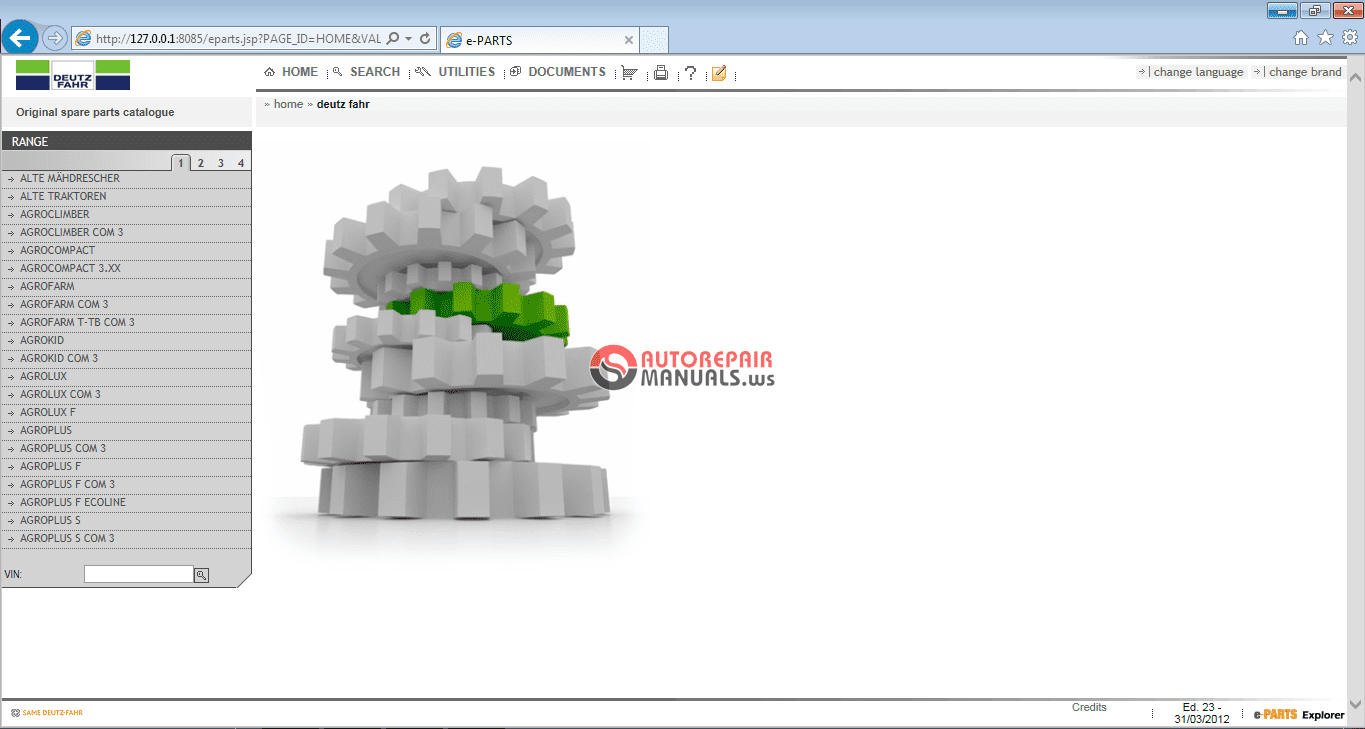
Task: Click the printer icon in toolbar
Action: [660, 73]
